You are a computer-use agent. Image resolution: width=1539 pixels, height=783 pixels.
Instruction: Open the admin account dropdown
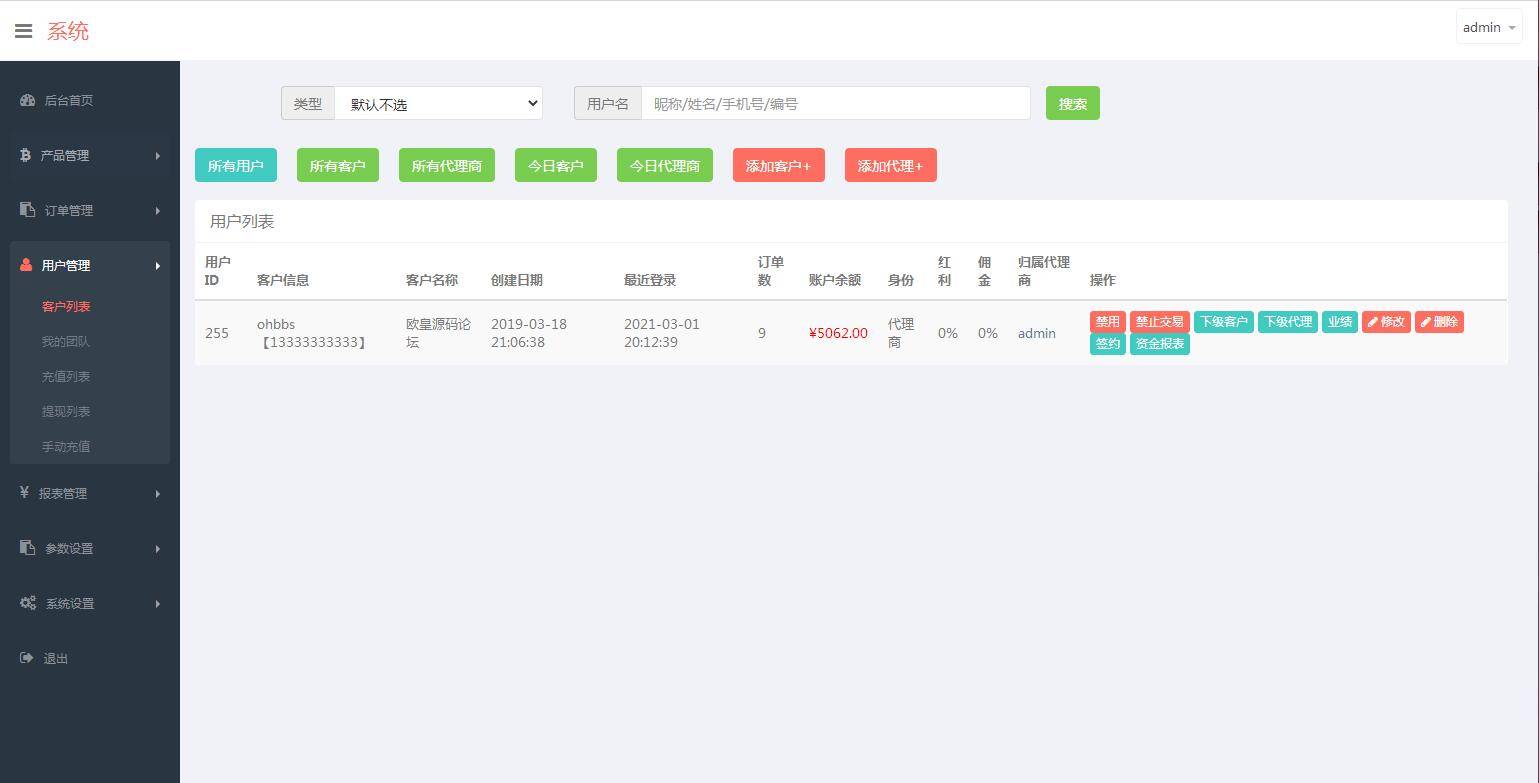tap(1488, 28)
